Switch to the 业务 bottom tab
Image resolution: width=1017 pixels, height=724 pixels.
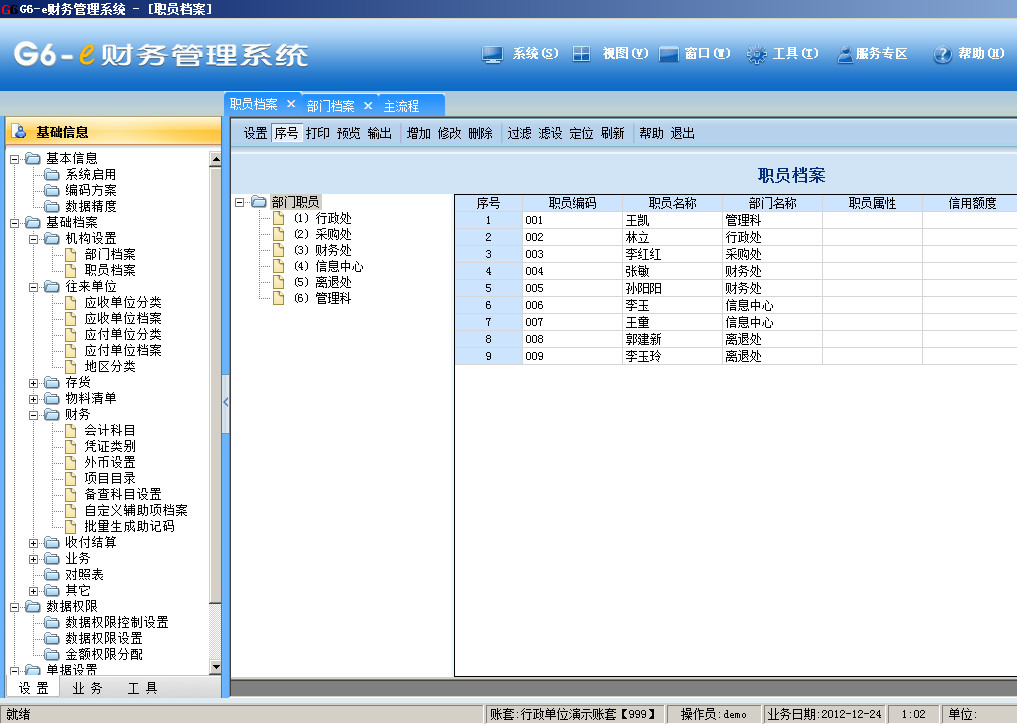click(88, 688)
